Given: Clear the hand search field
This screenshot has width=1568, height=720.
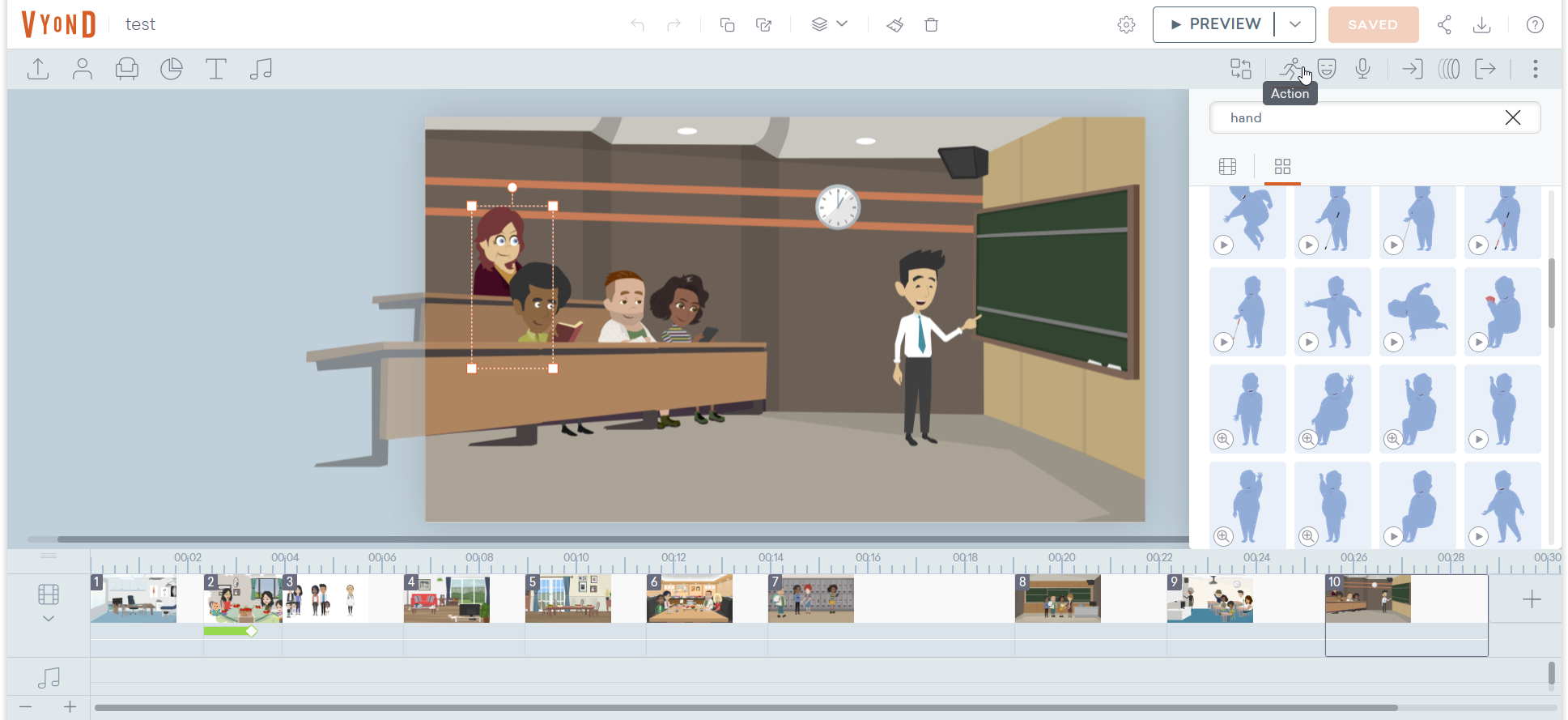Looking at the screenshot, I should (x=1512, y=118).
